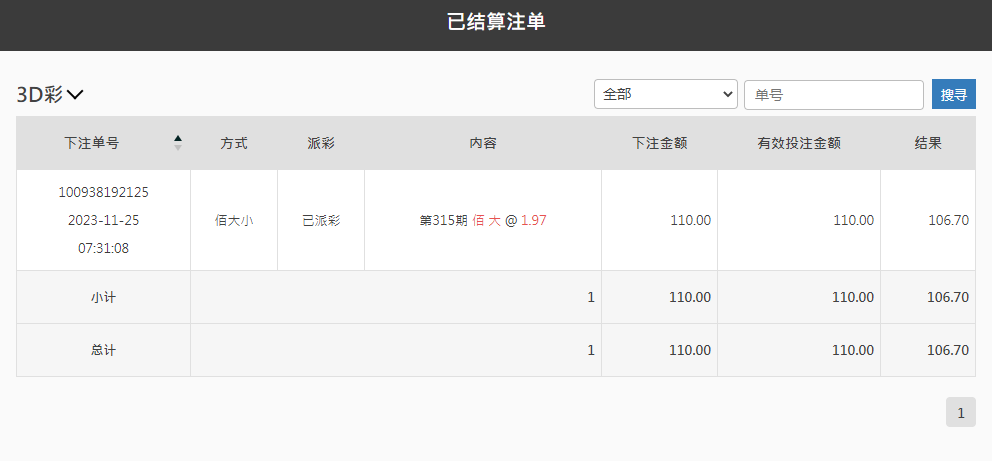
Task: Click order number 100938192125
Action: [x=104, y=192]
